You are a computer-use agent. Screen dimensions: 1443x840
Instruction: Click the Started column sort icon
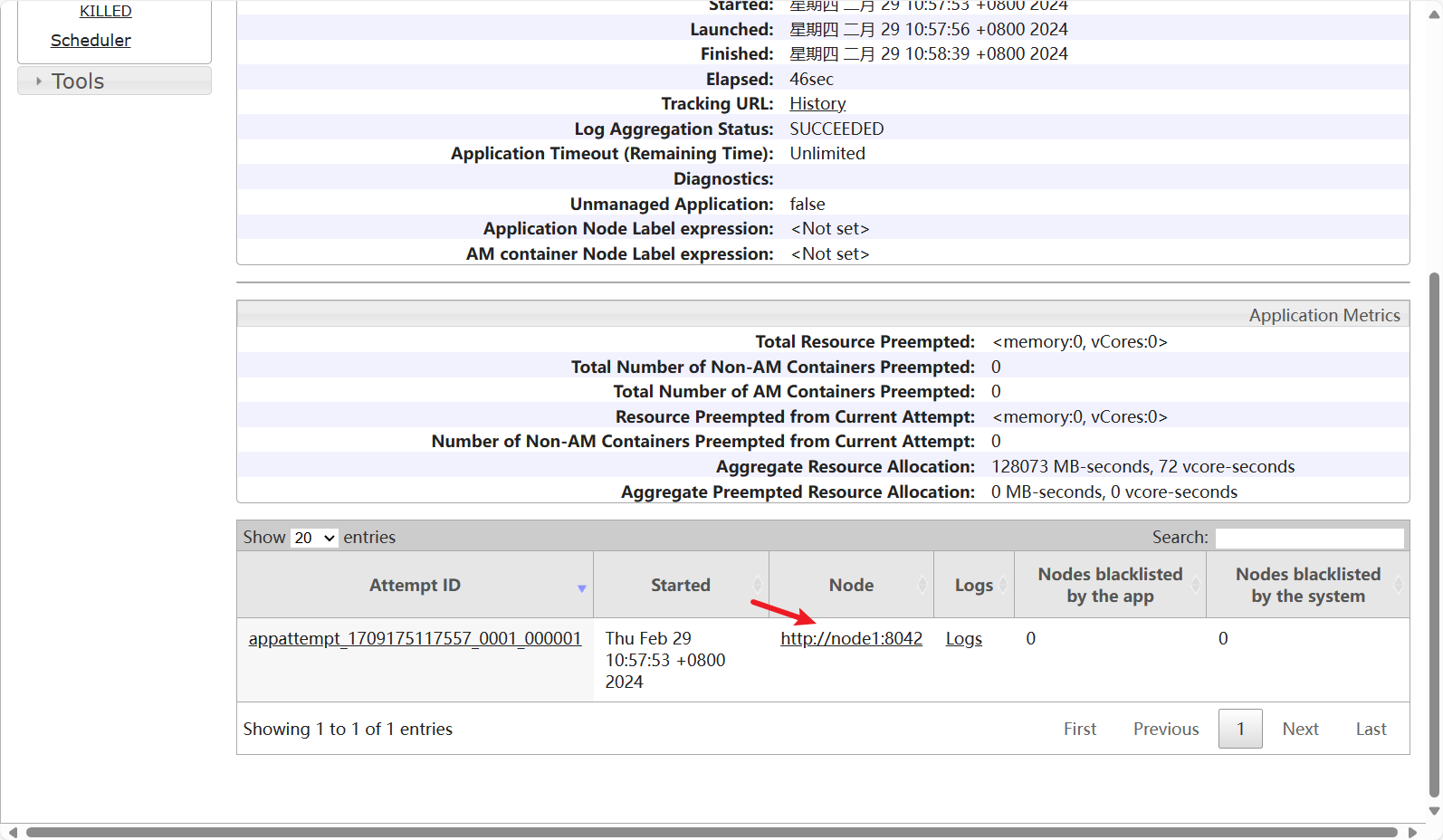tap(758, 586)
